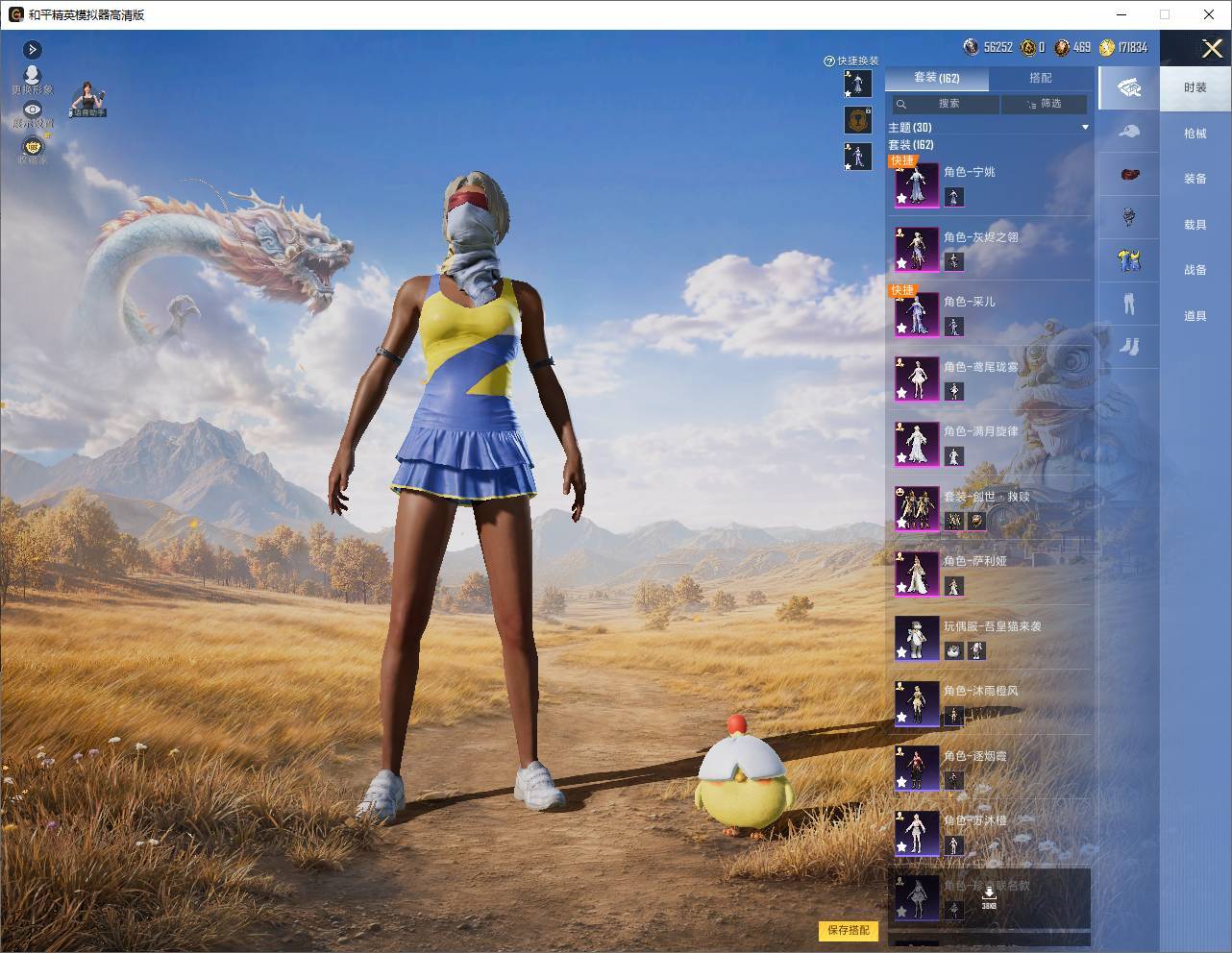Viewport: 1232px width, 953px height.
Task: Open the 装备 equipment tab
Action: 1195,179
